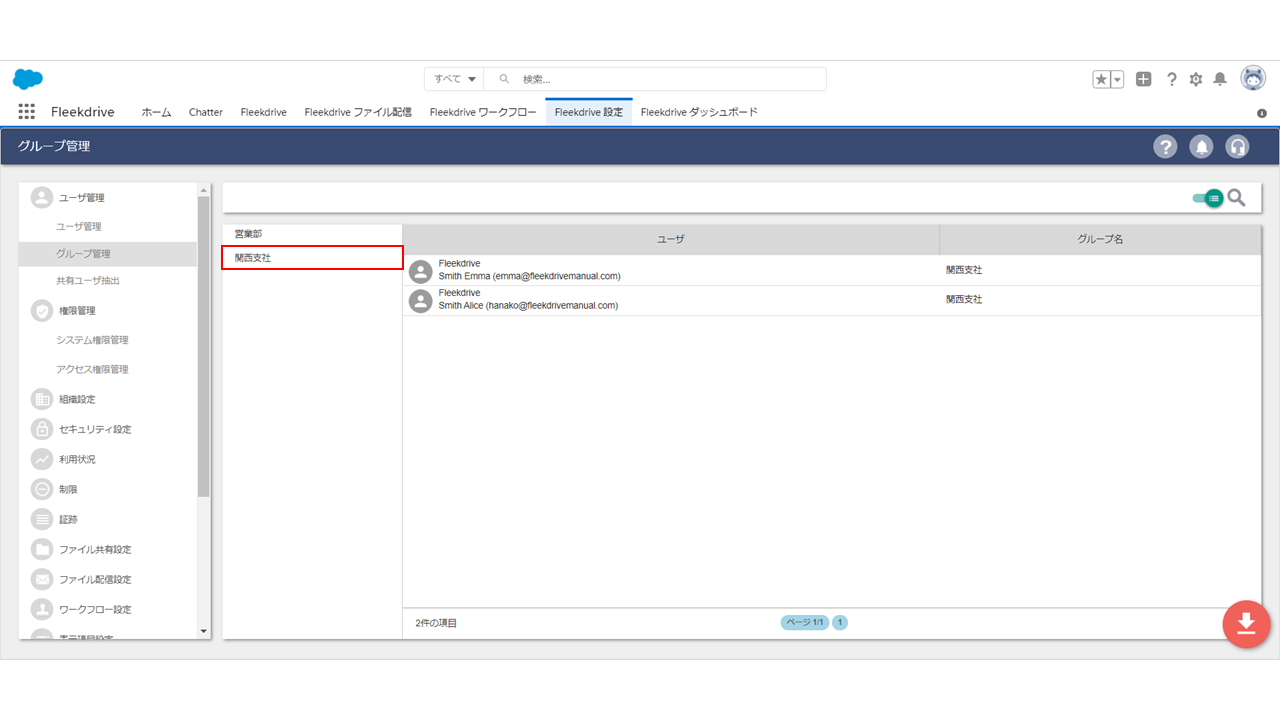Click the search magnifier in group panel
Image resolution: width=1280 pixels, height=720 pixels.
tap(1237, 198)
